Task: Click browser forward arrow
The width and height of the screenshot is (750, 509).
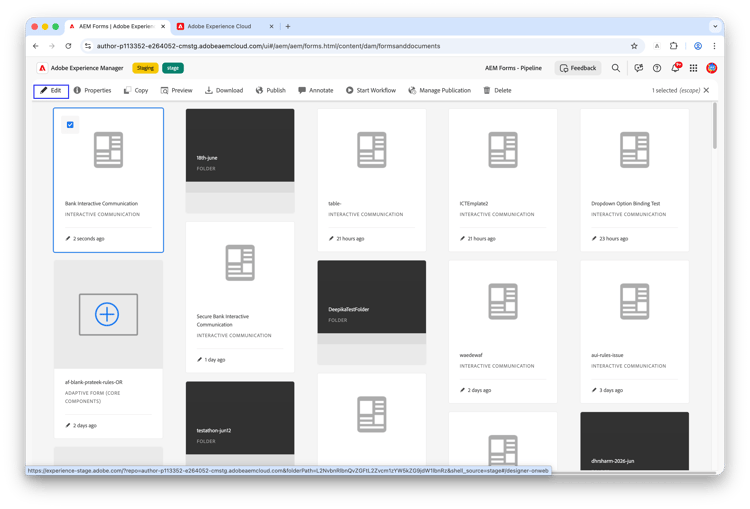Action: coord(52,46)
